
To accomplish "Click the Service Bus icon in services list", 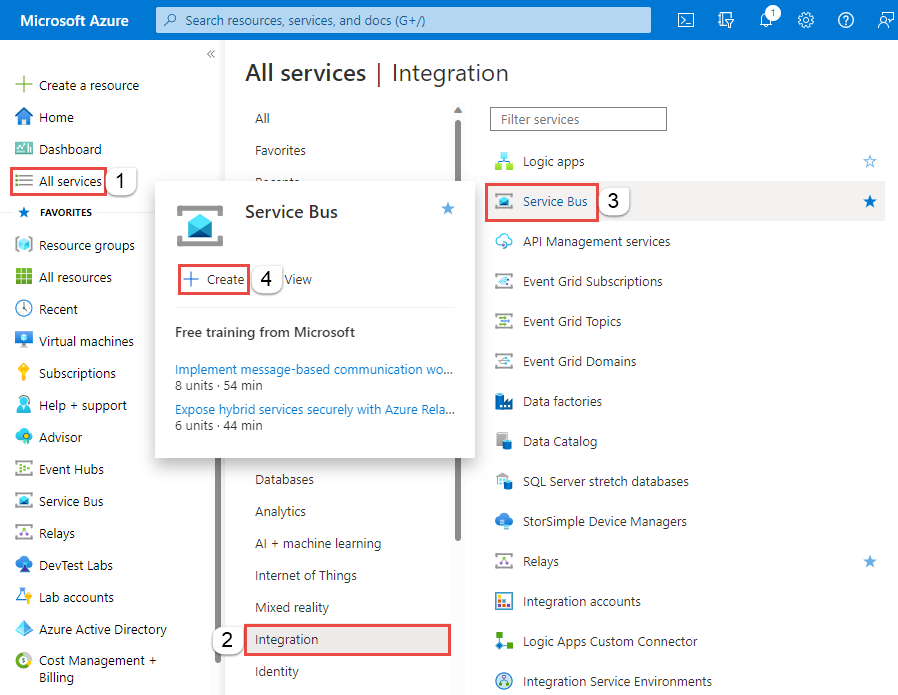I will point(504,202).
